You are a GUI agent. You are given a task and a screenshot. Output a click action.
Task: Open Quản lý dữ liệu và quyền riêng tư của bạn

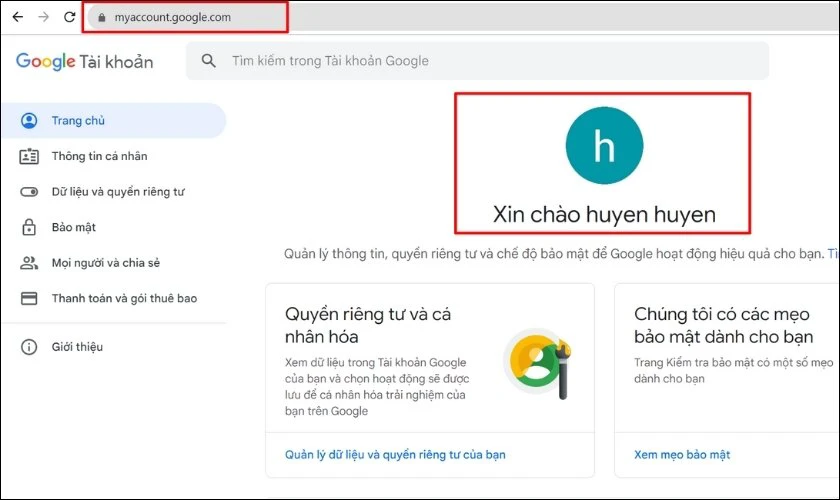[x=395, y=454]
